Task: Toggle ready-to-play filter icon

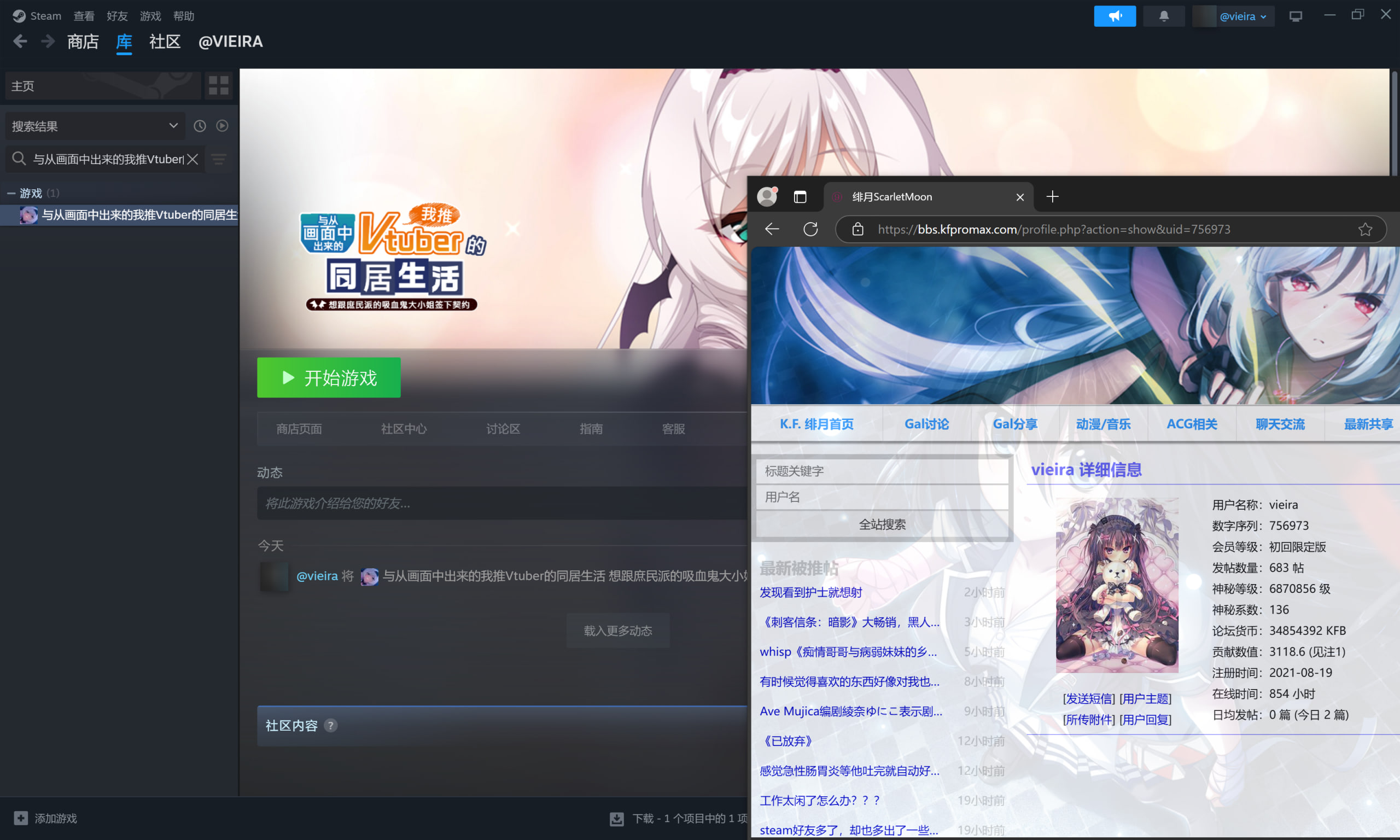Action: click(x=223, y=126)
